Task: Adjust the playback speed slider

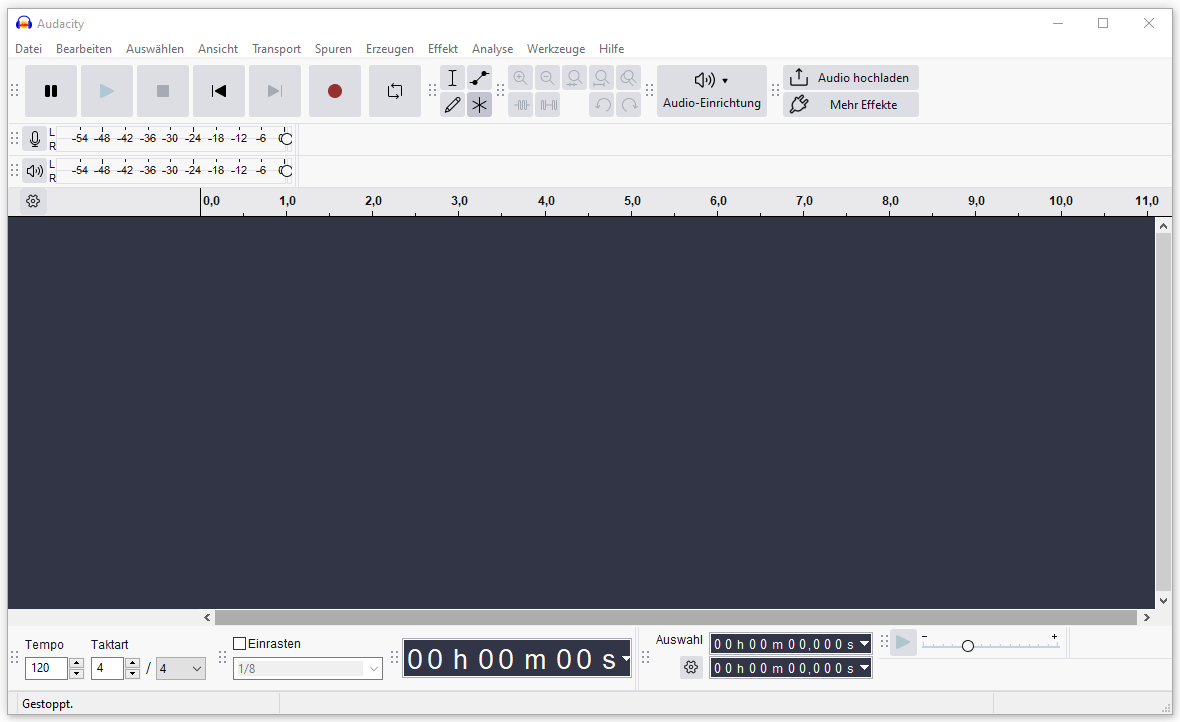Action: [967, 645]
